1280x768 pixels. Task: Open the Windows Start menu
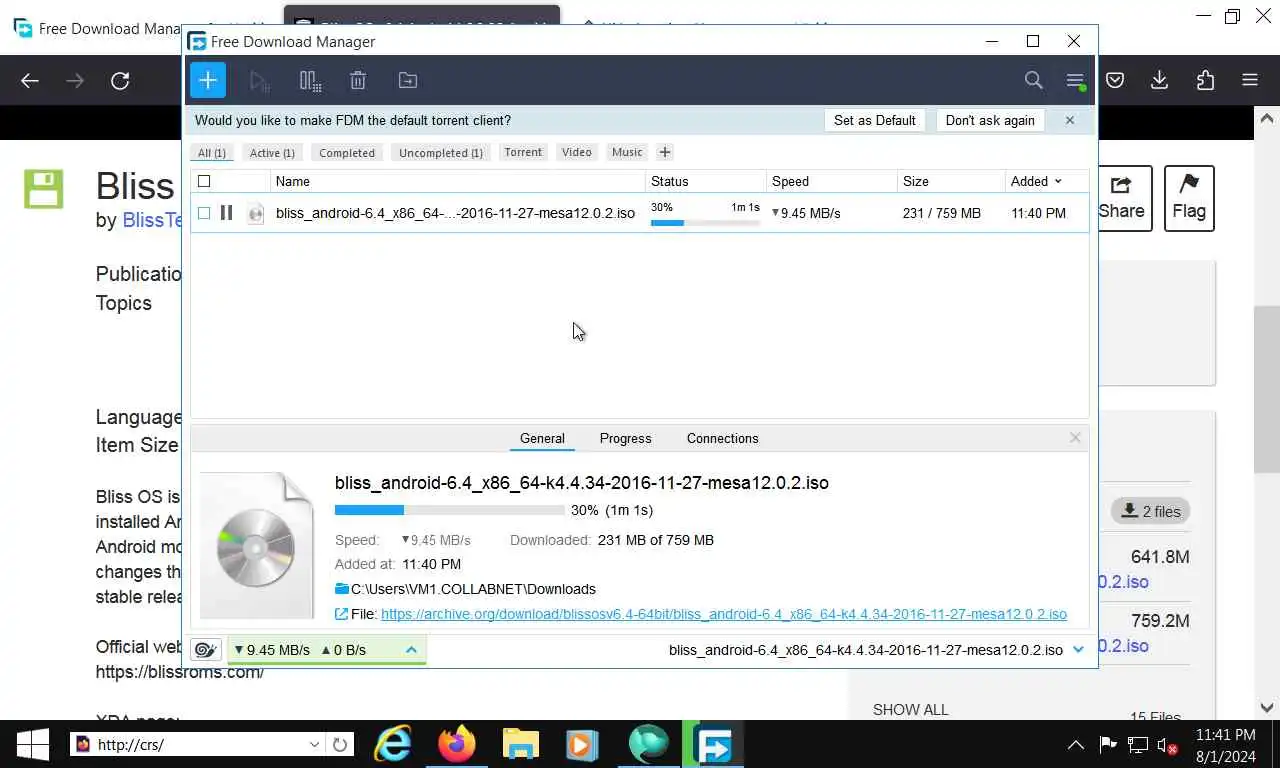pos(33,744)
